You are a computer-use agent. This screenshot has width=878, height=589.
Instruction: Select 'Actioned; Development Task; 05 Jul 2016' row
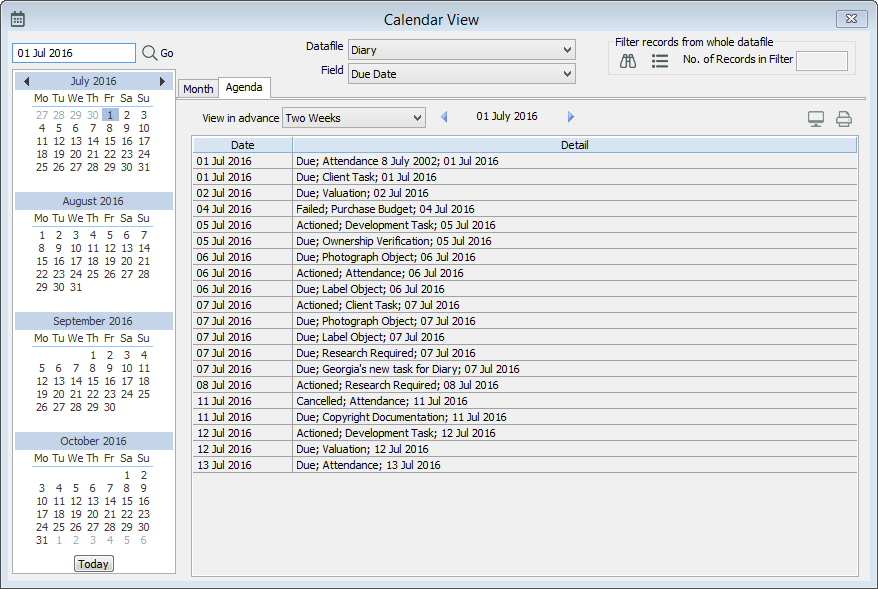click(525, 225)
